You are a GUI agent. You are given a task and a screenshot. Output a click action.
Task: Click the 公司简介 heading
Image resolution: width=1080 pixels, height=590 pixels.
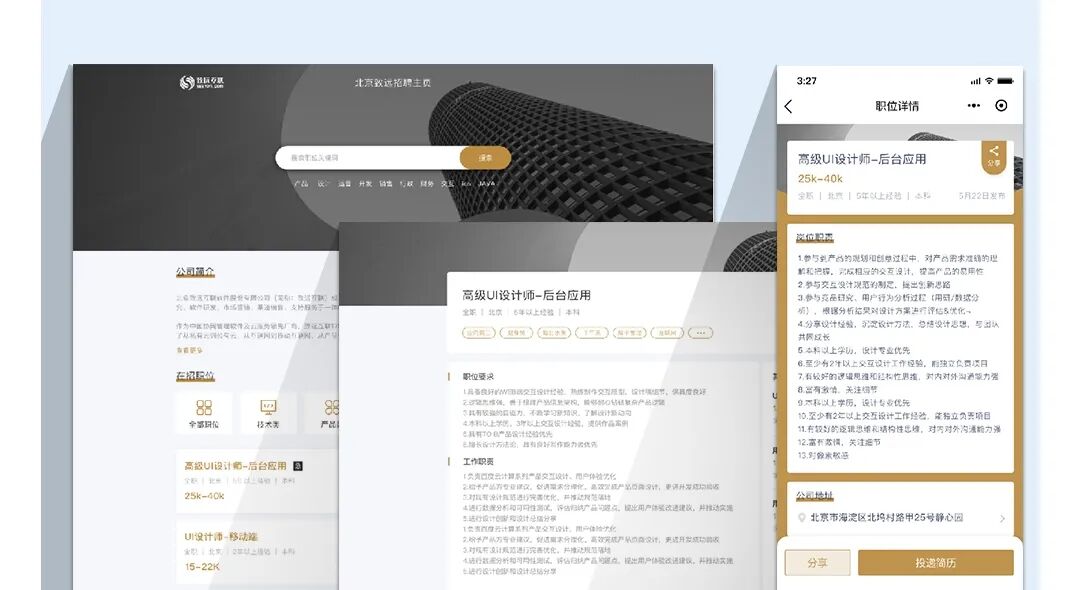point(195,271)
